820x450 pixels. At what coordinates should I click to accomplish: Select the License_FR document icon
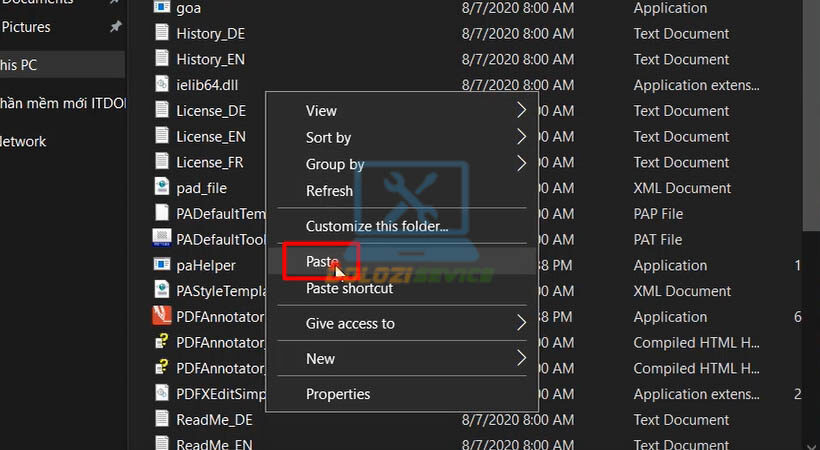pos(162,161)
